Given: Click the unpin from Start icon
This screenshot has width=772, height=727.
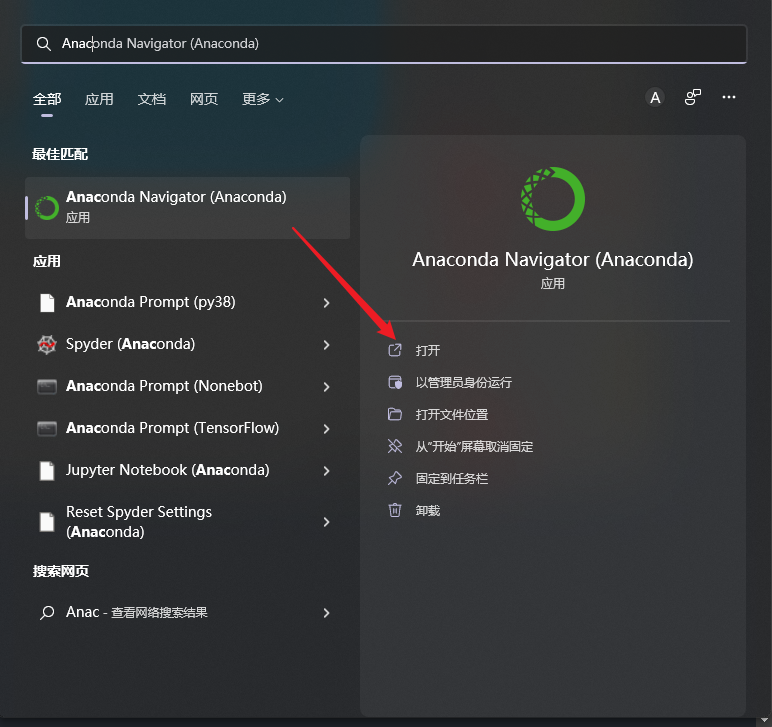Looking at the screenshot, I should 395,446.
